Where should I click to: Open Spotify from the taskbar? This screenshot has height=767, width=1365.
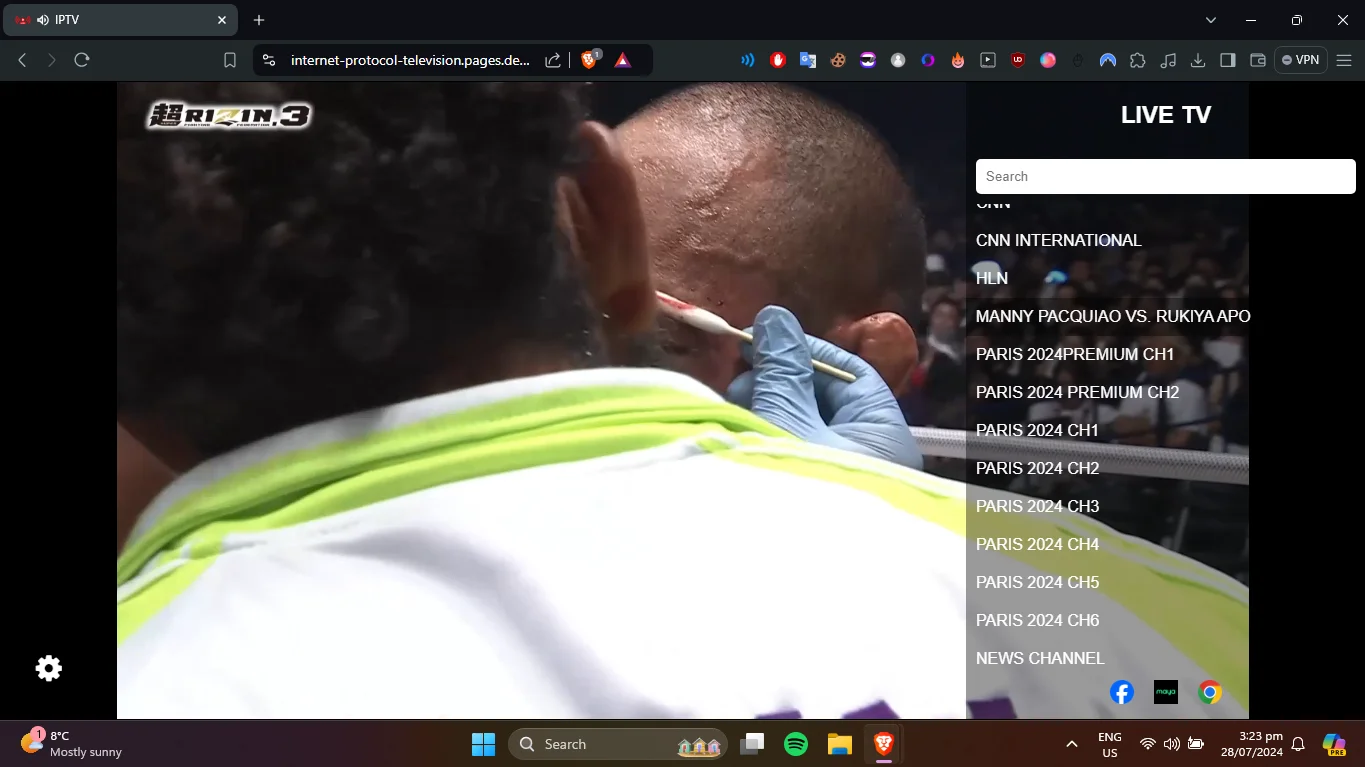[x=796, y=744]
